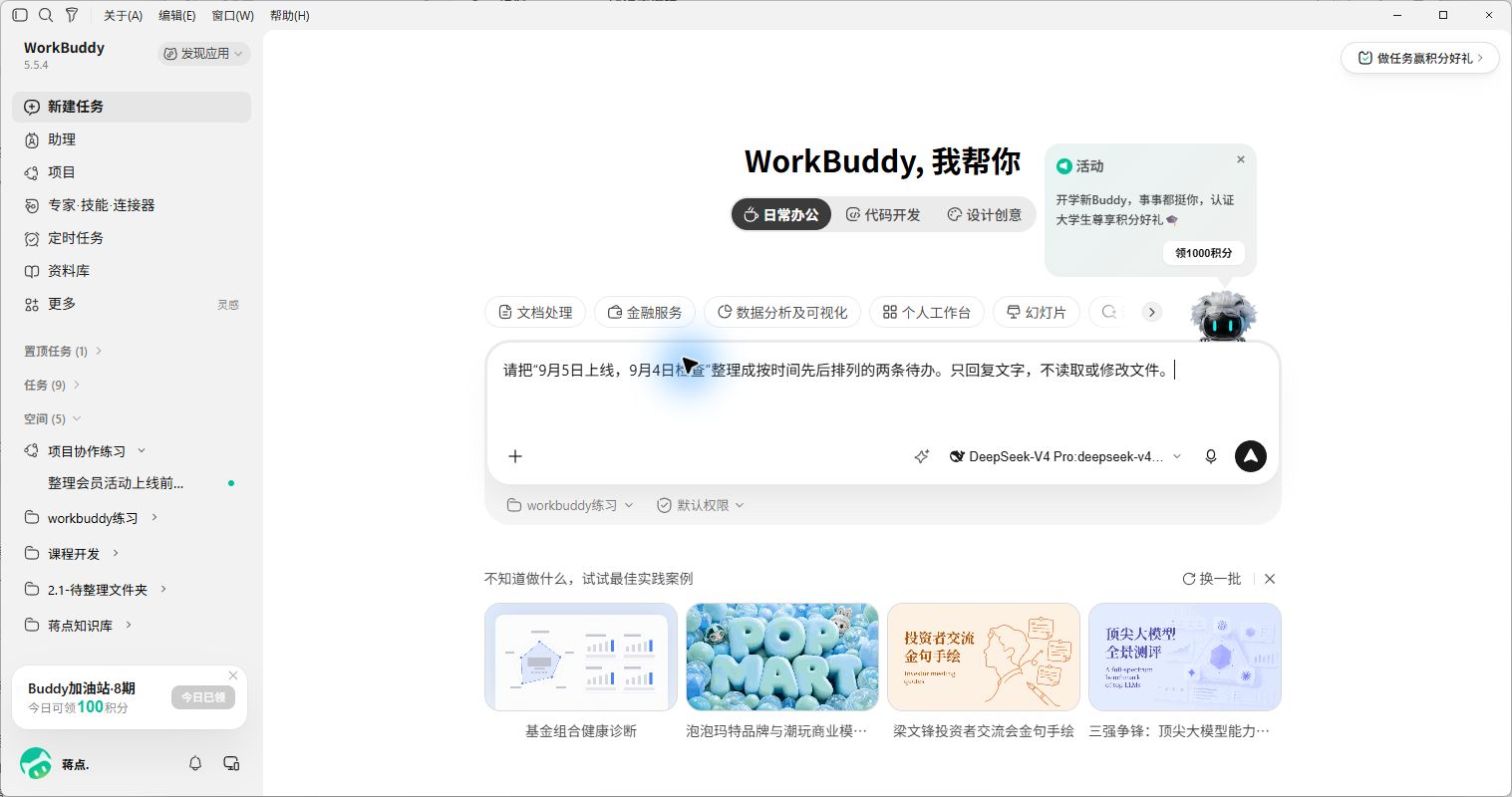1512x797 pixels.
Task: Open the 默认权限 permission dropdown
Action: coord(701,505)
